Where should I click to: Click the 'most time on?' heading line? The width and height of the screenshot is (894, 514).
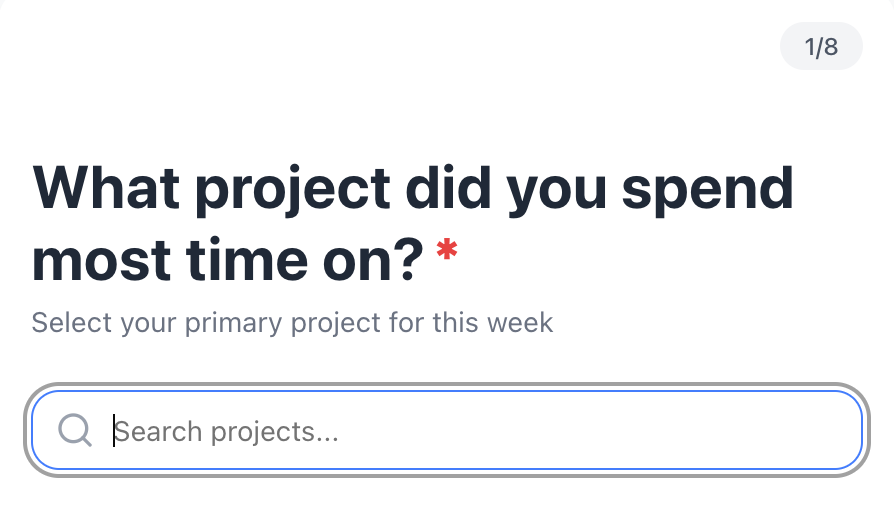coord(229,259)
